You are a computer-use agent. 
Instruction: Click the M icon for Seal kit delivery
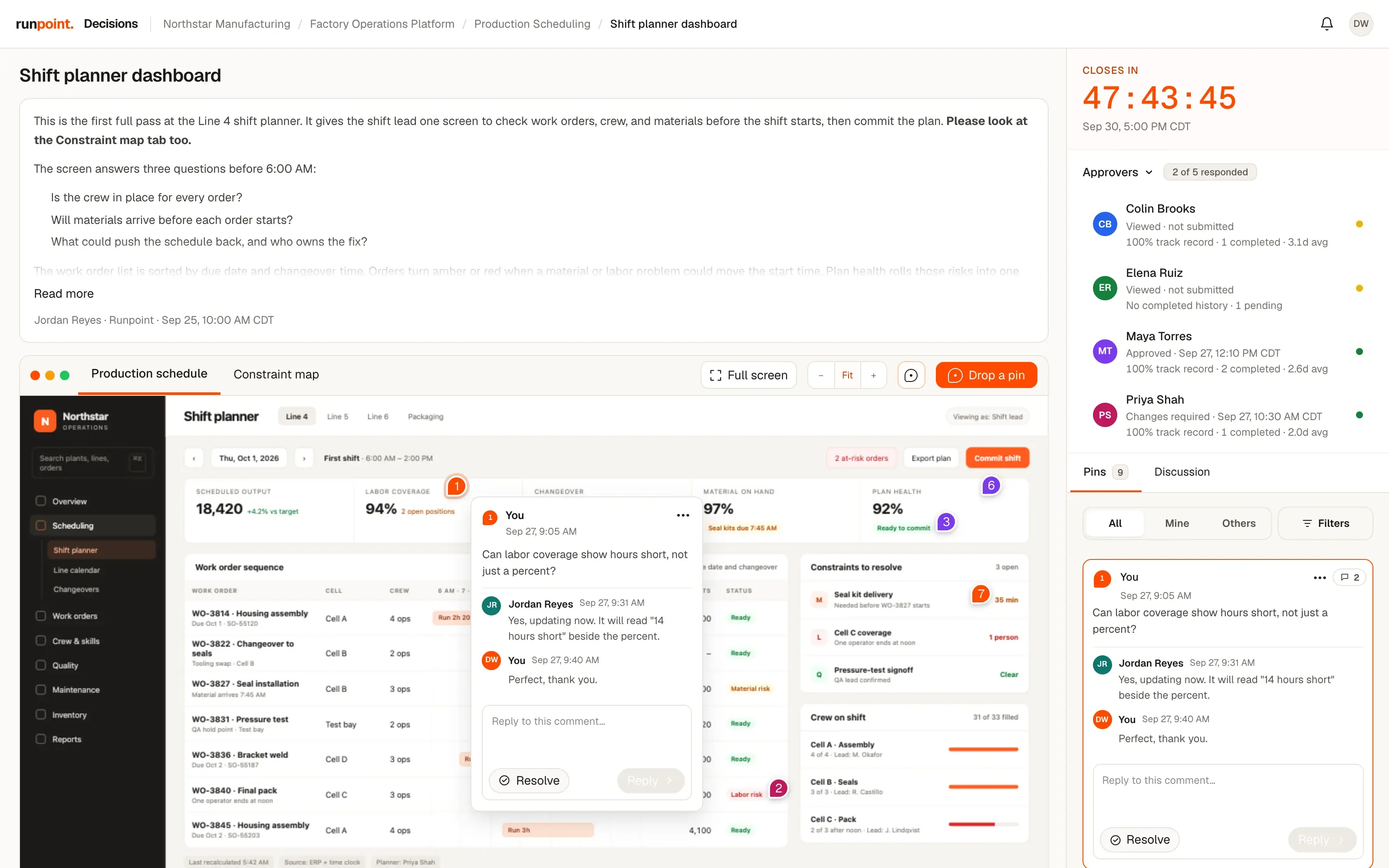[x=819, y=599]
